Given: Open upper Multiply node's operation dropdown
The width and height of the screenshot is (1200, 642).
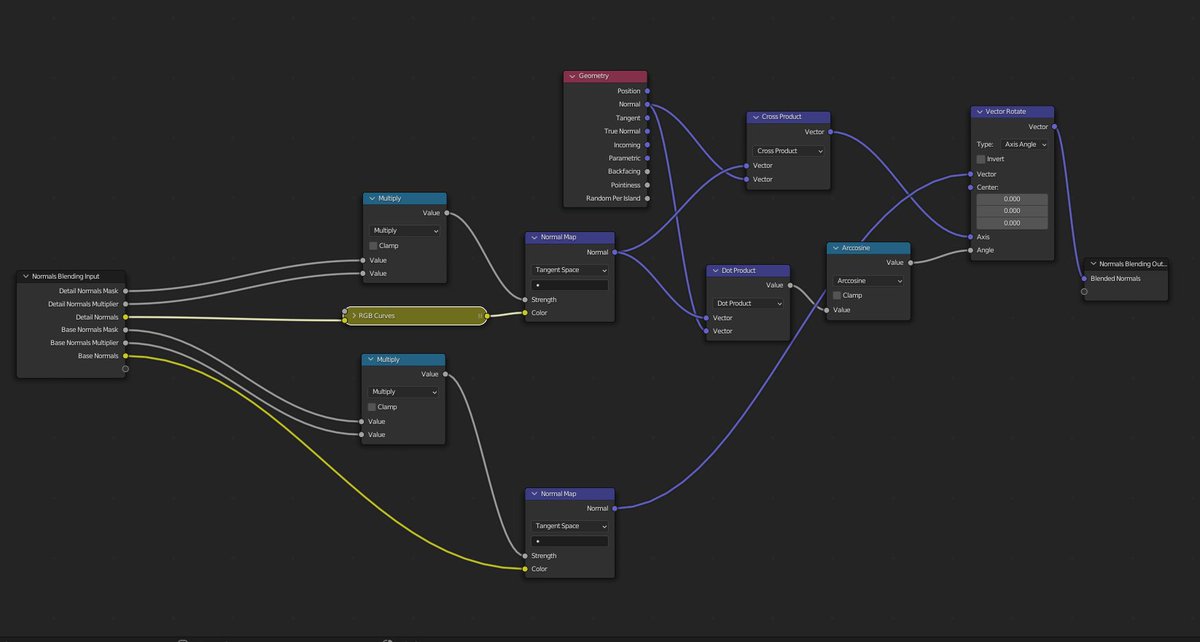Looking at the screenshot, I should (404, 231).
